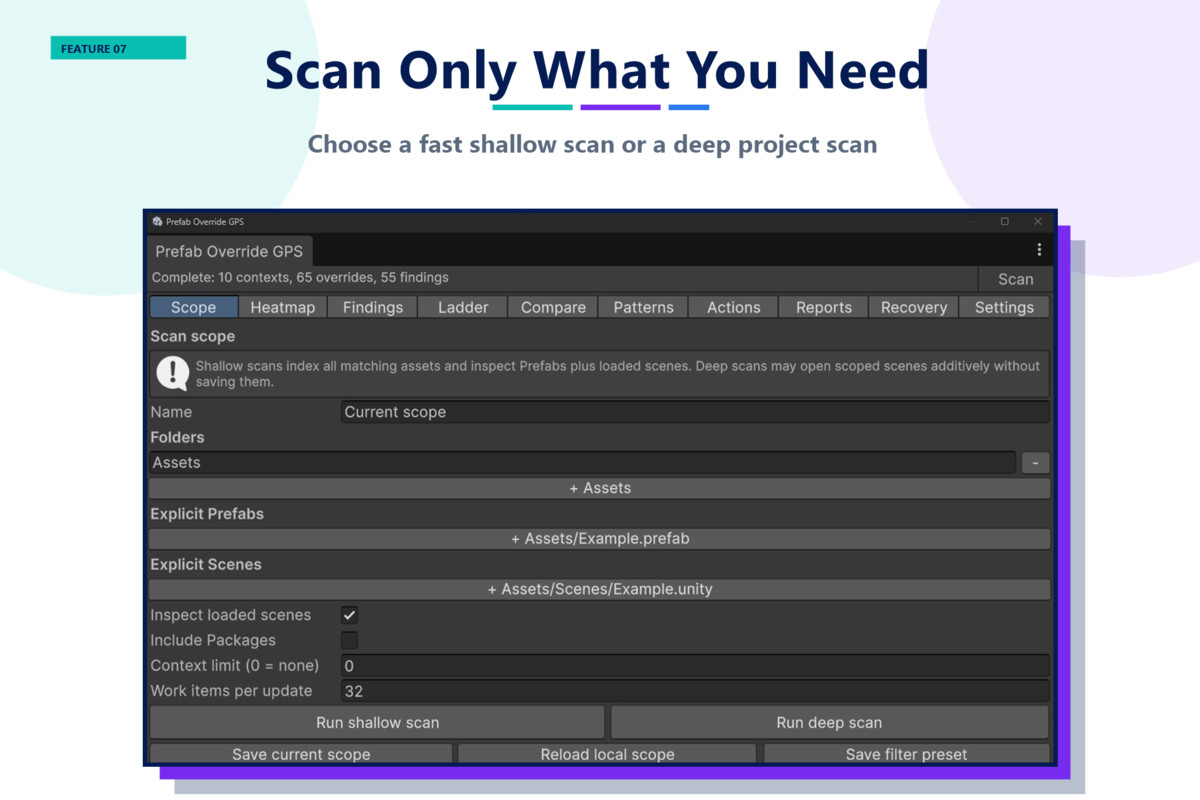Click Reload local scope
The height and width of the screenshot is (800, 1200).
pos(607,754)
